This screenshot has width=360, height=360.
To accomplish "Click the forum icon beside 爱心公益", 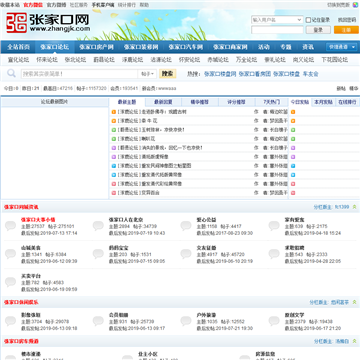I will pyautogui.click(x=186, y=226).
